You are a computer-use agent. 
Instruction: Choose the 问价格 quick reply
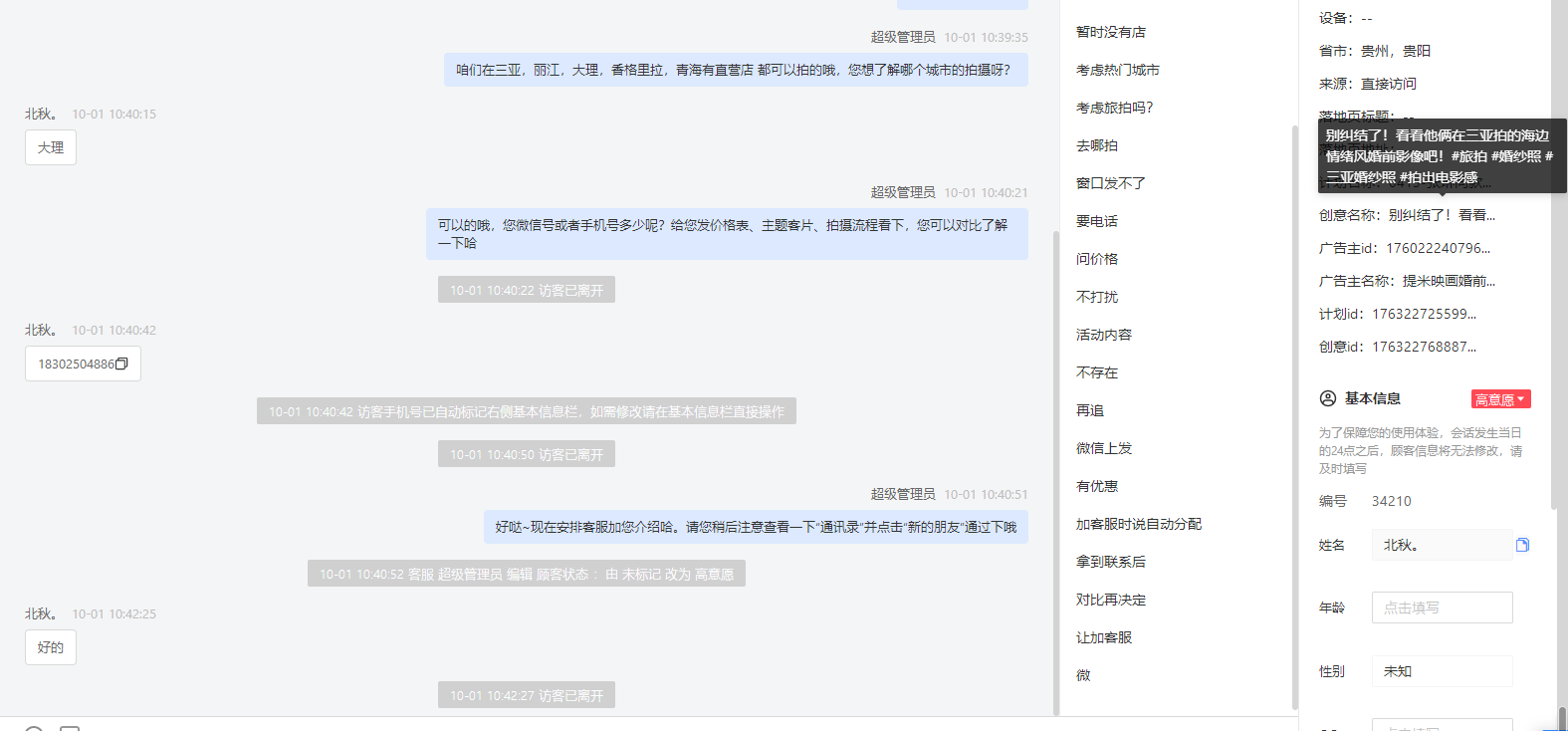1097,259
